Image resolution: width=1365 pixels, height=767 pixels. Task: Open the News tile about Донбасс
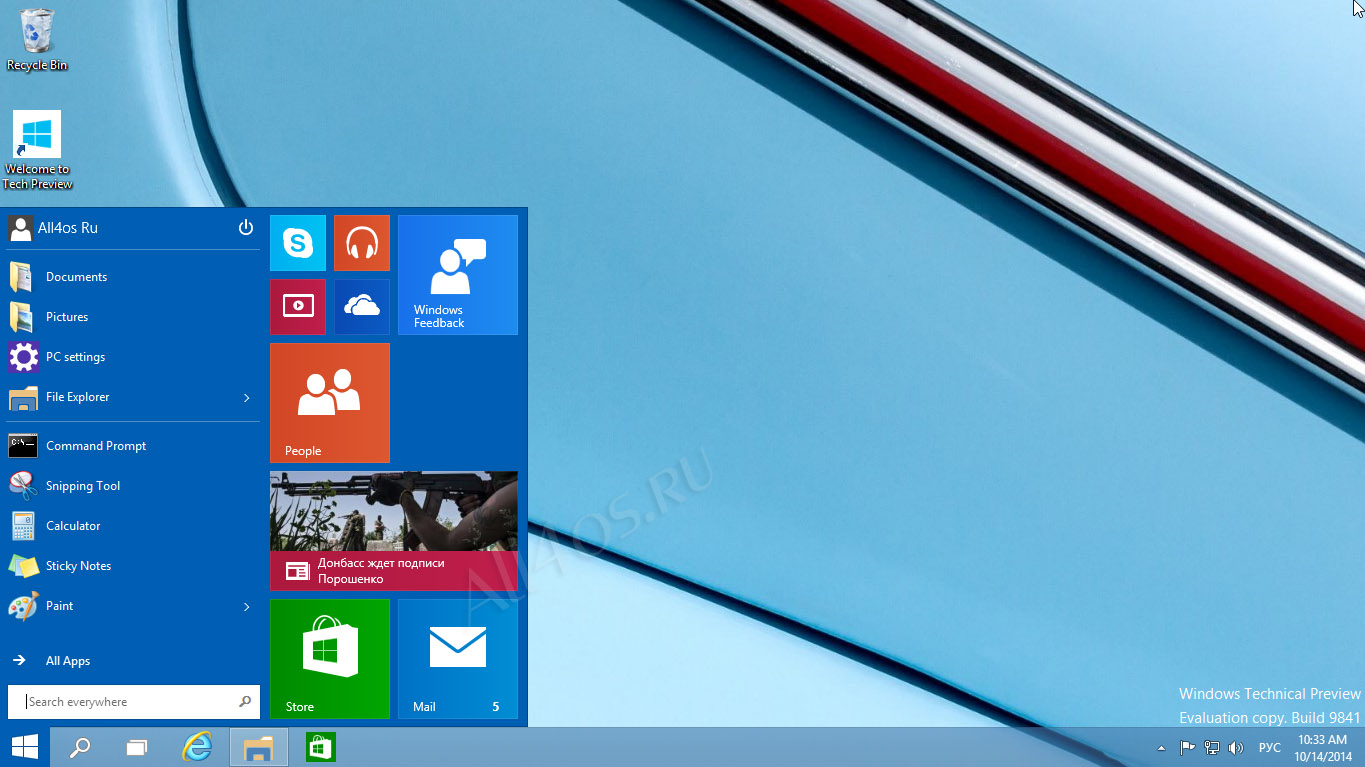point(394,531)
